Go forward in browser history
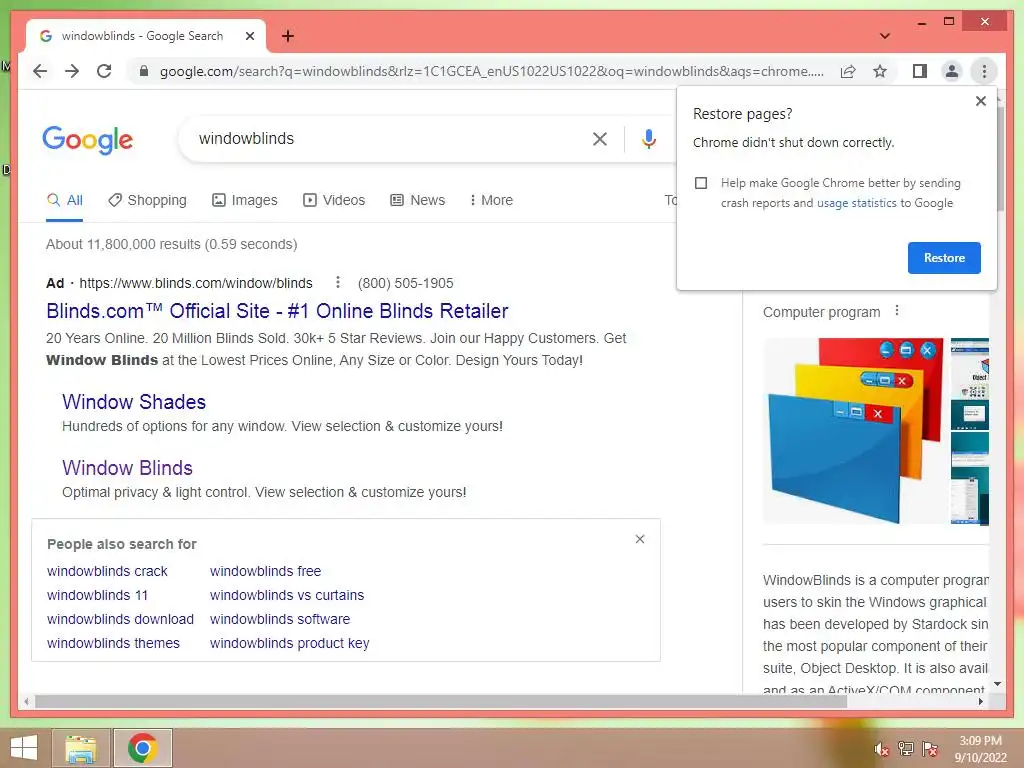The image size is (1024, 768). pos(72,71)
